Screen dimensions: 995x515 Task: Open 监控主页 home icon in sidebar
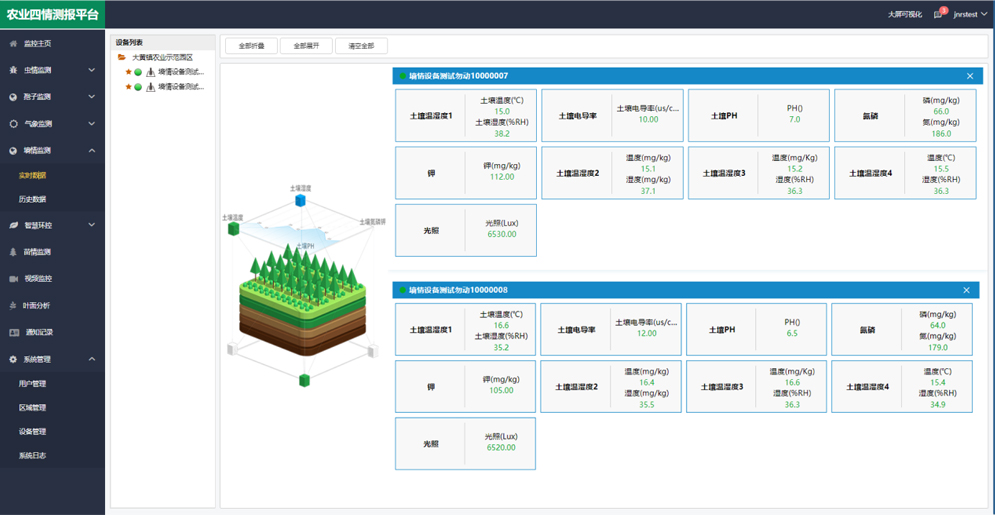pos(13,44)
